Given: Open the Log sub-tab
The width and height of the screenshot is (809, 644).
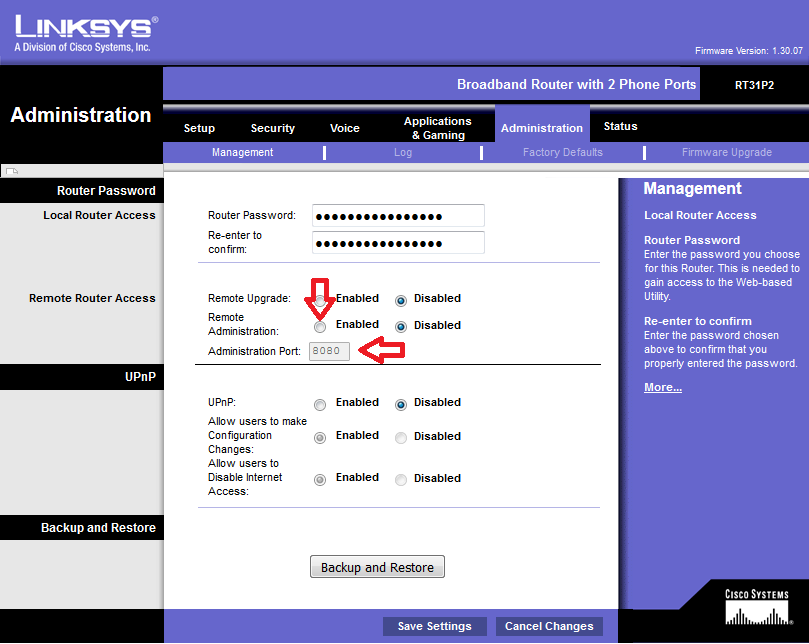Looking at the screenshot, I should coord(403,152).
